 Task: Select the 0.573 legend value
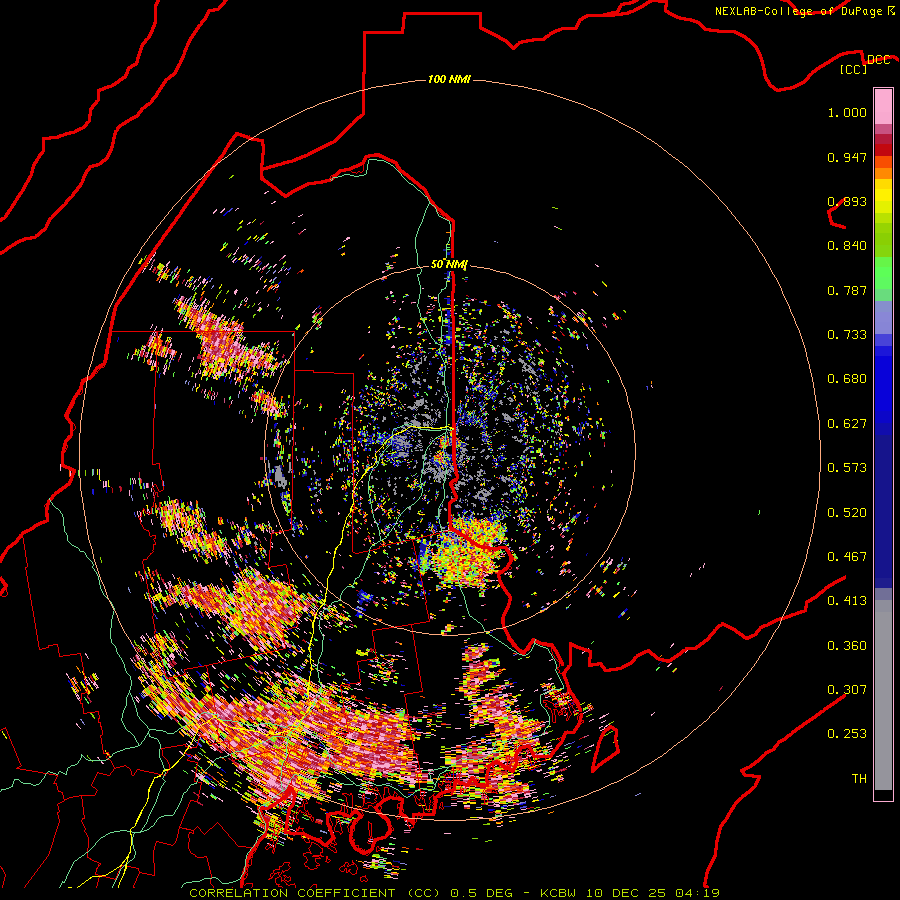click(847, 468)
